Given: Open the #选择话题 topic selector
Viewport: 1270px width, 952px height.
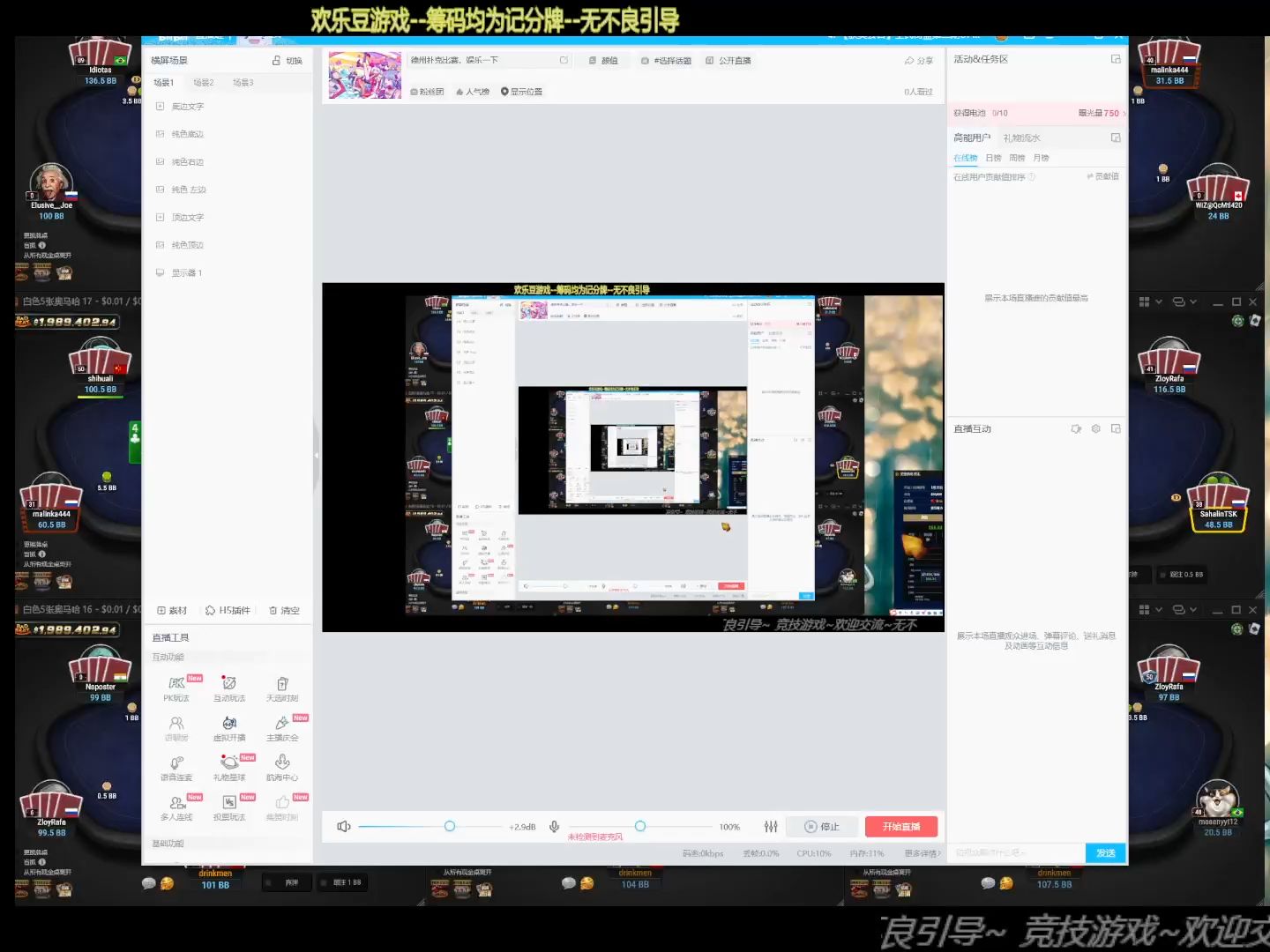Looking at the screenshot, I should pyautogui.click(x=666, y=61).
